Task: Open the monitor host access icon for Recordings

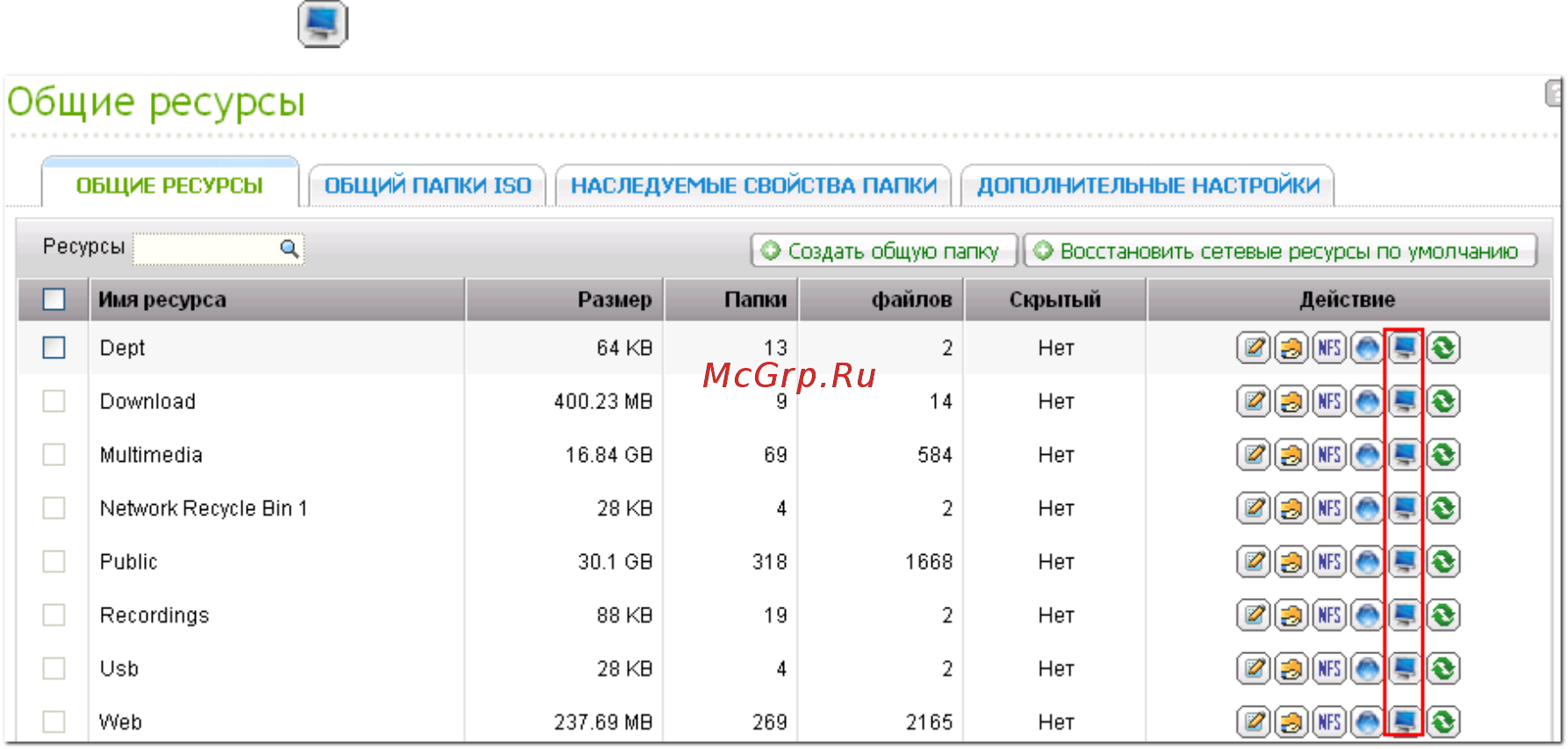Action: pyautogui.click(x=1405, y=616)
